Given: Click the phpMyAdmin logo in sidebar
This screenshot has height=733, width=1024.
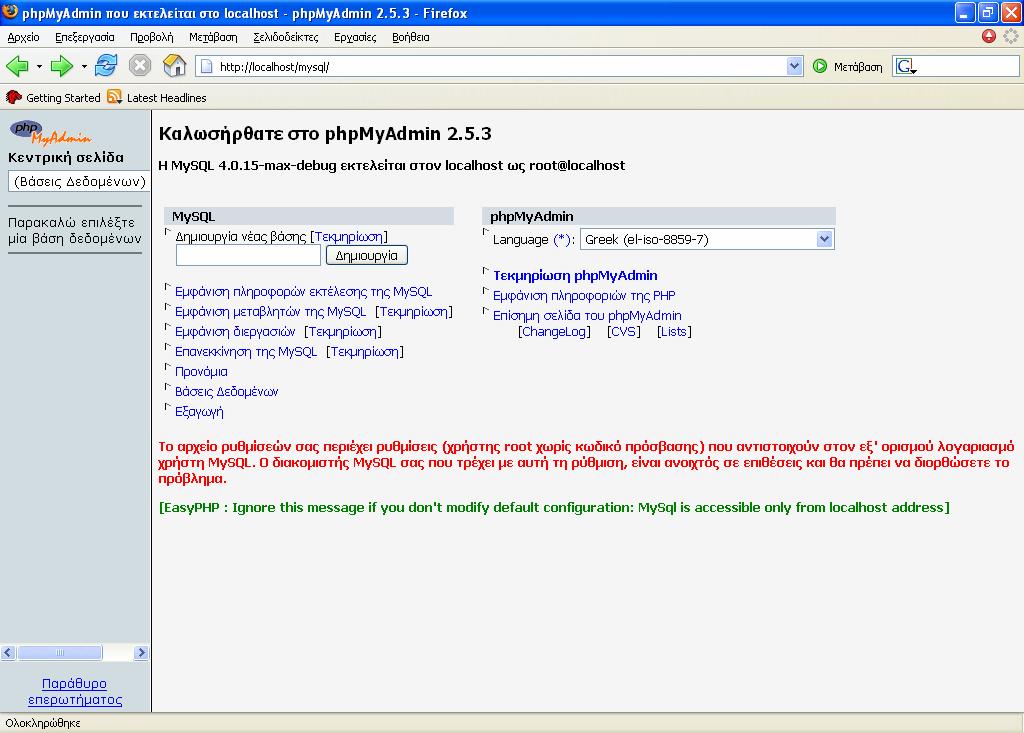Looking at the screenshot, I should (x=50, y=131).
